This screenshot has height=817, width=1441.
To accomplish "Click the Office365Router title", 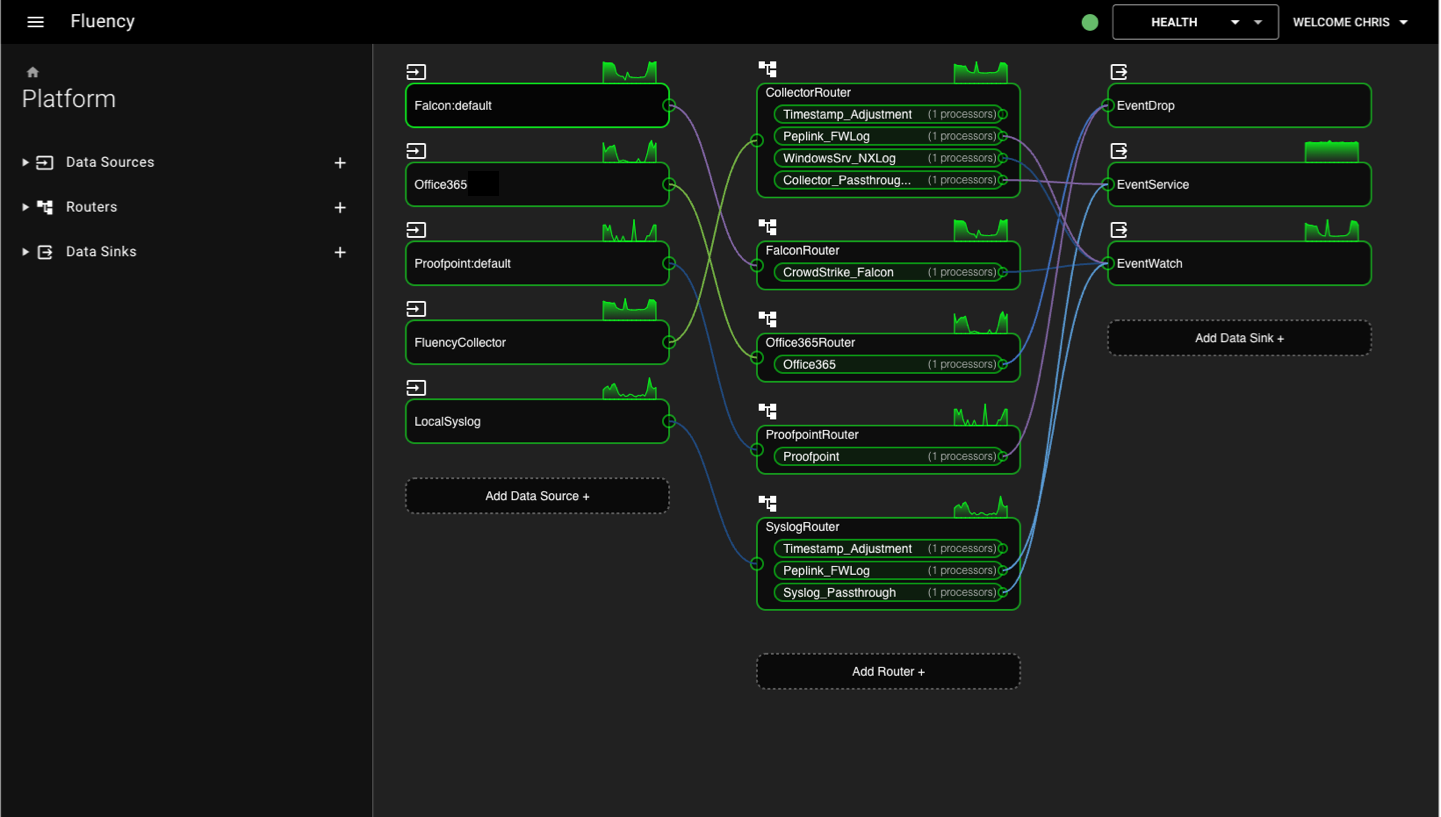I will pyautogui.click(x=810, y=343).
